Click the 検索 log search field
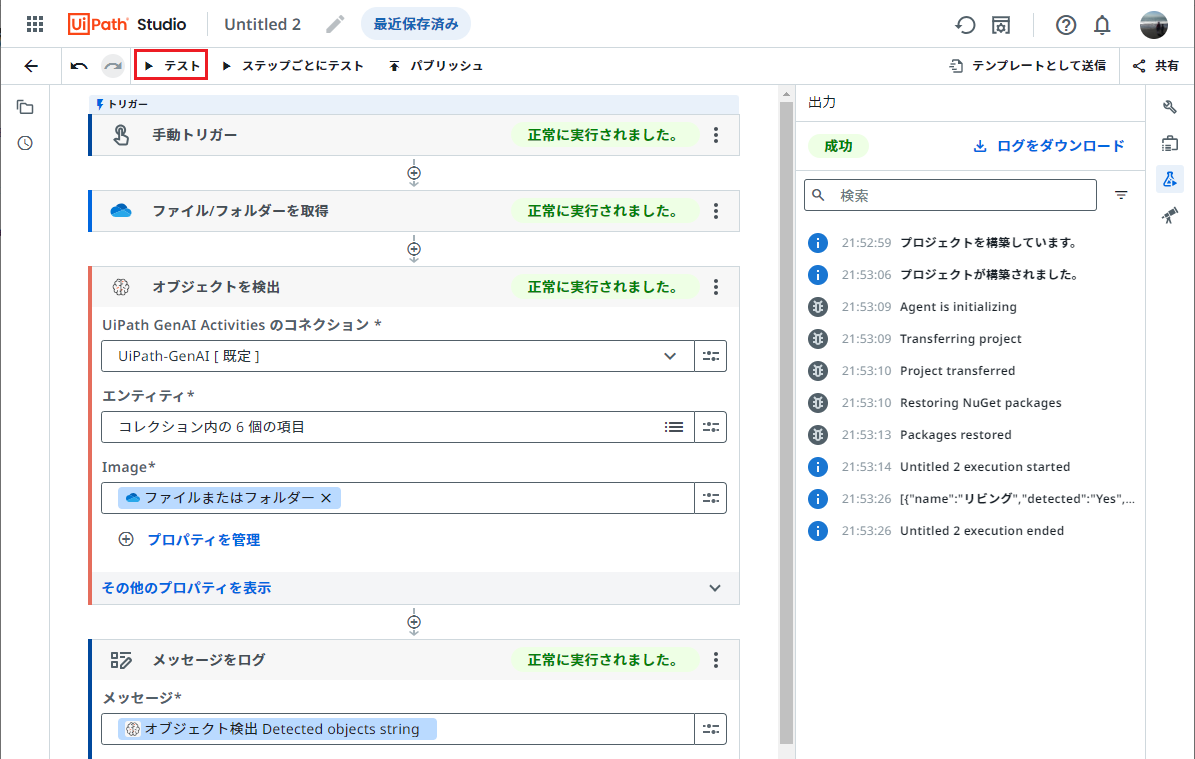The height and width of the screenshot is (759, 1195). click(x=950, y=195)
